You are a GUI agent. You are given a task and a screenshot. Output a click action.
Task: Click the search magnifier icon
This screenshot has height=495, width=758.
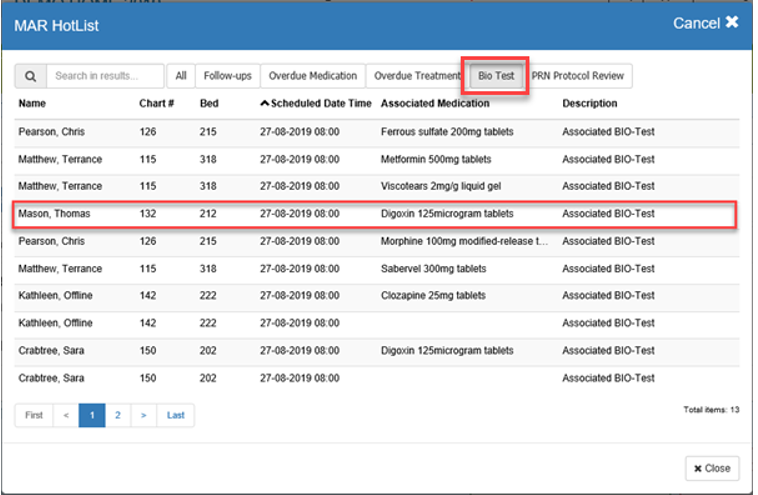pos(30,76)
